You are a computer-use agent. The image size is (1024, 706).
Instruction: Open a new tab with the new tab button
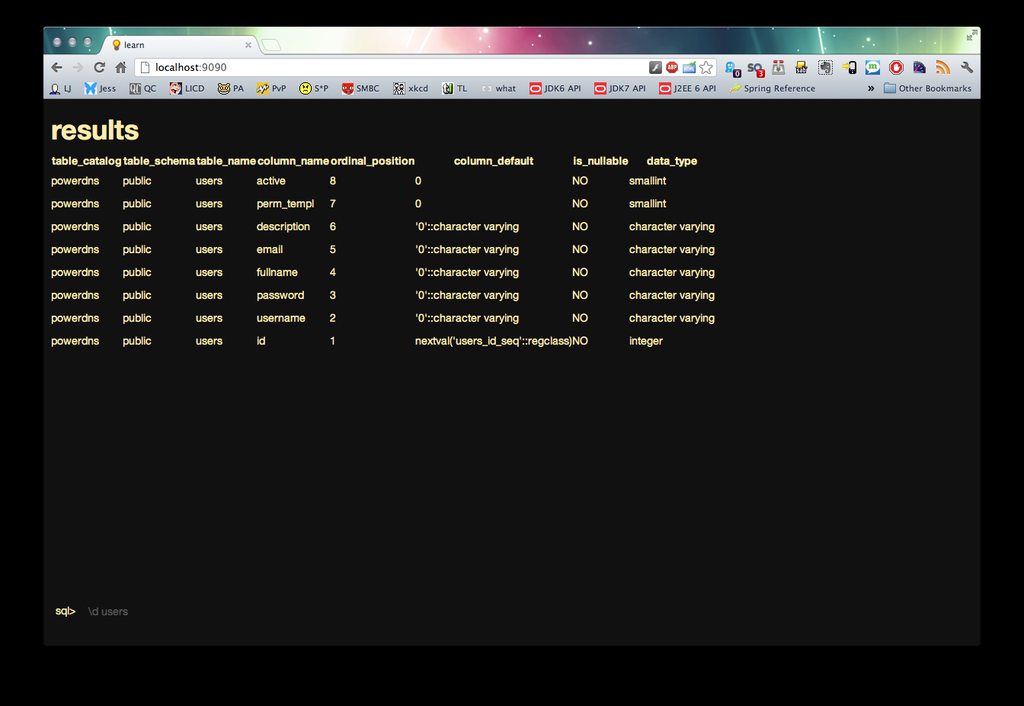point(271,44)
